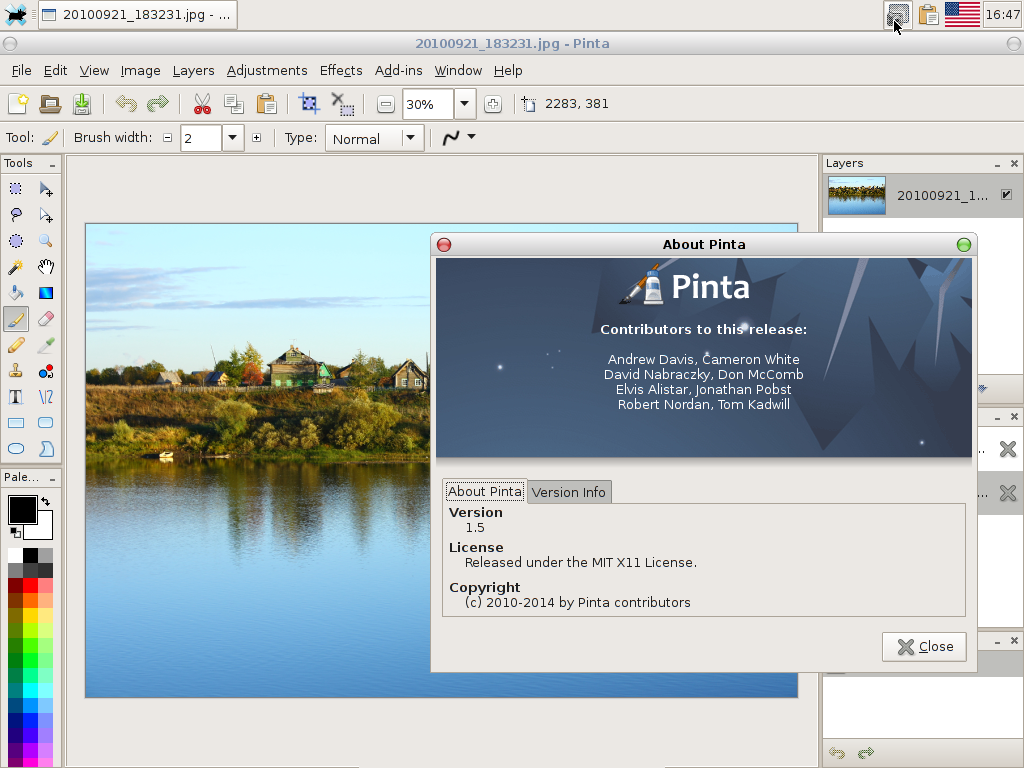
Task: Select the Move Selection tool
Action: tap(46, 215)
